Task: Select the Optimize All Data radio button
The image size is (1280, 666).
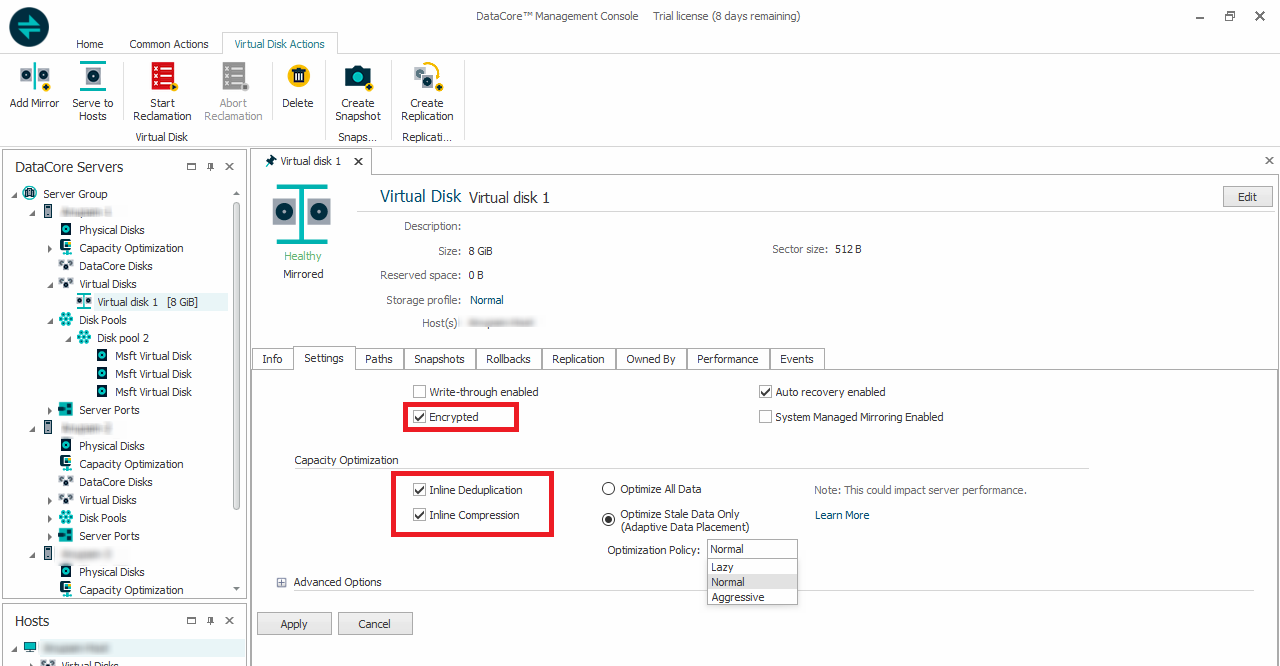Action: (x=608, y=489)
